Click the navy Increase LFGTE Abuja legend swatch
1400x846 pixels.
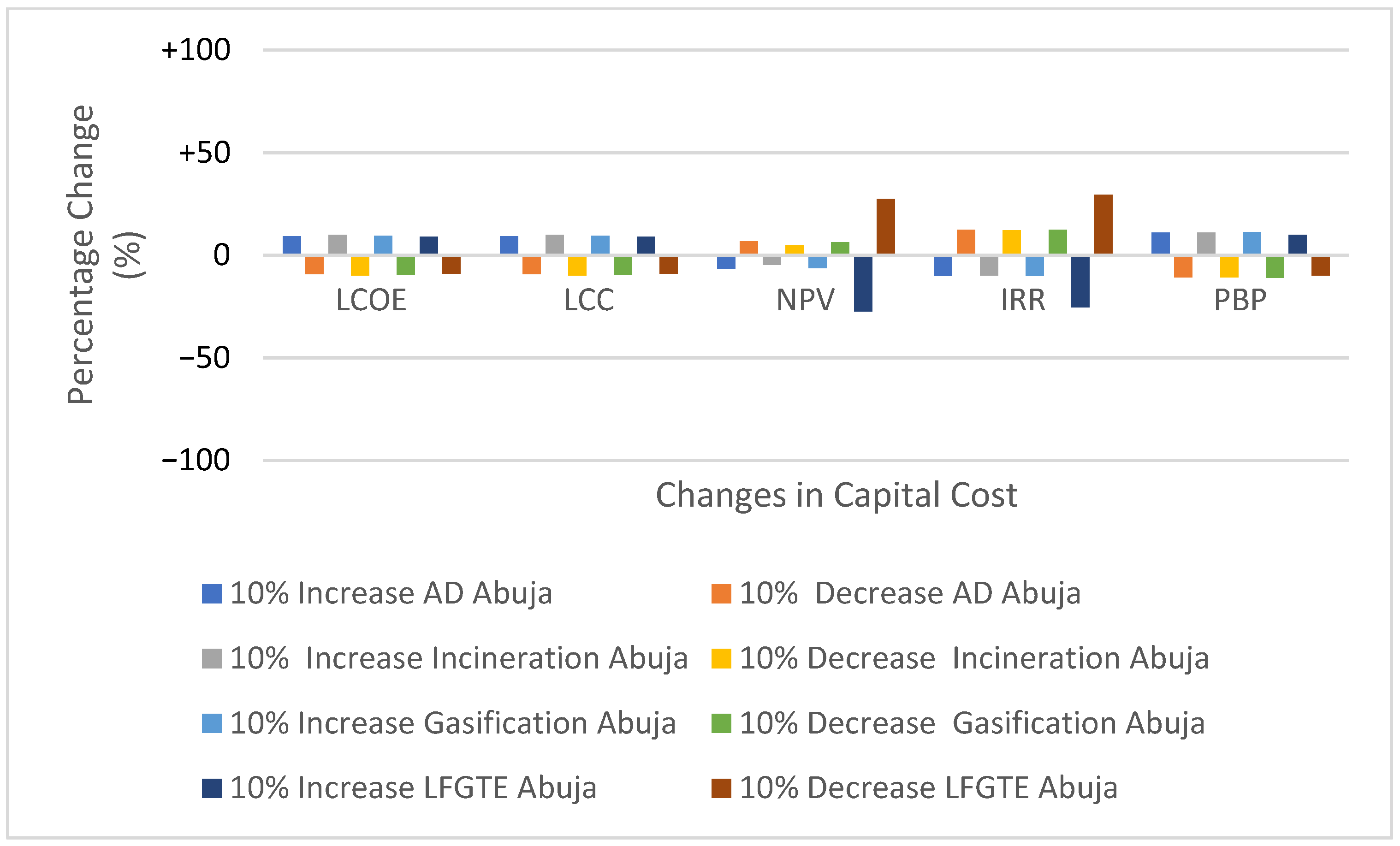click(211, 788)
